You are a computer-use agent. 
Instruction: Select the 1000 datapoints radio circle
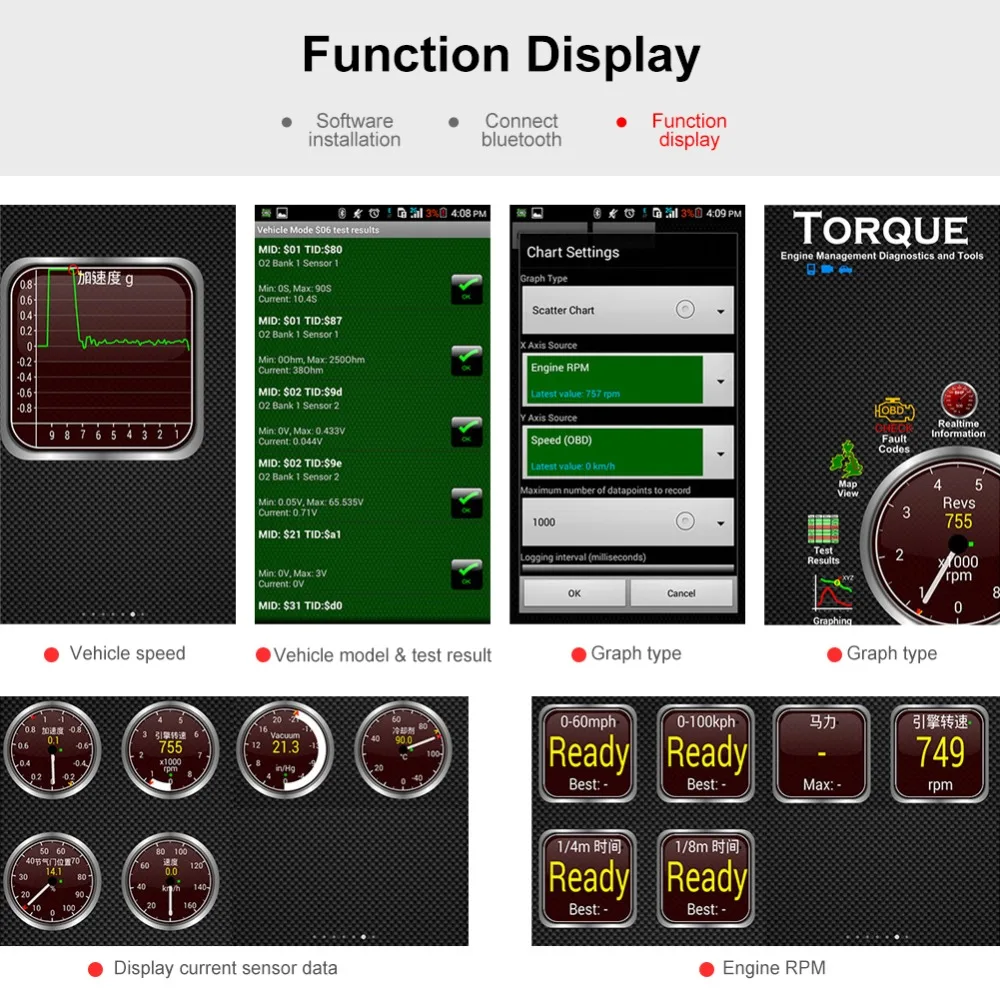685,522
